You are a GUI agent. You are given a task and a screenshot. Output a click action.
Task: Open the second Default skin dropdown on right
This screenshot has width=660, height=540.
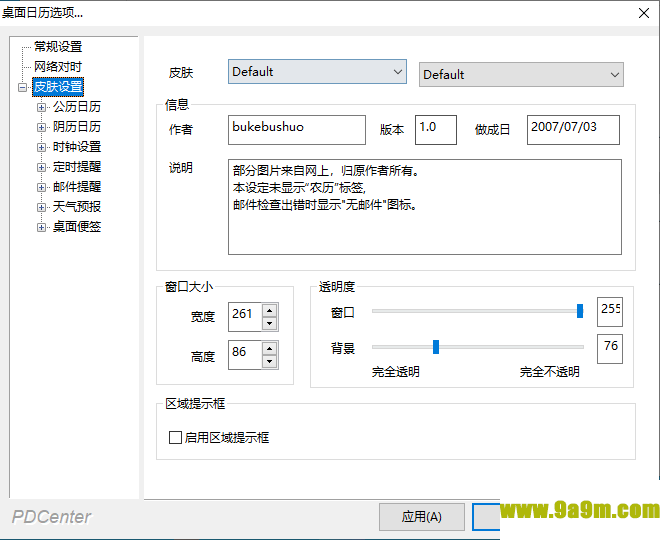coord(521,74)
